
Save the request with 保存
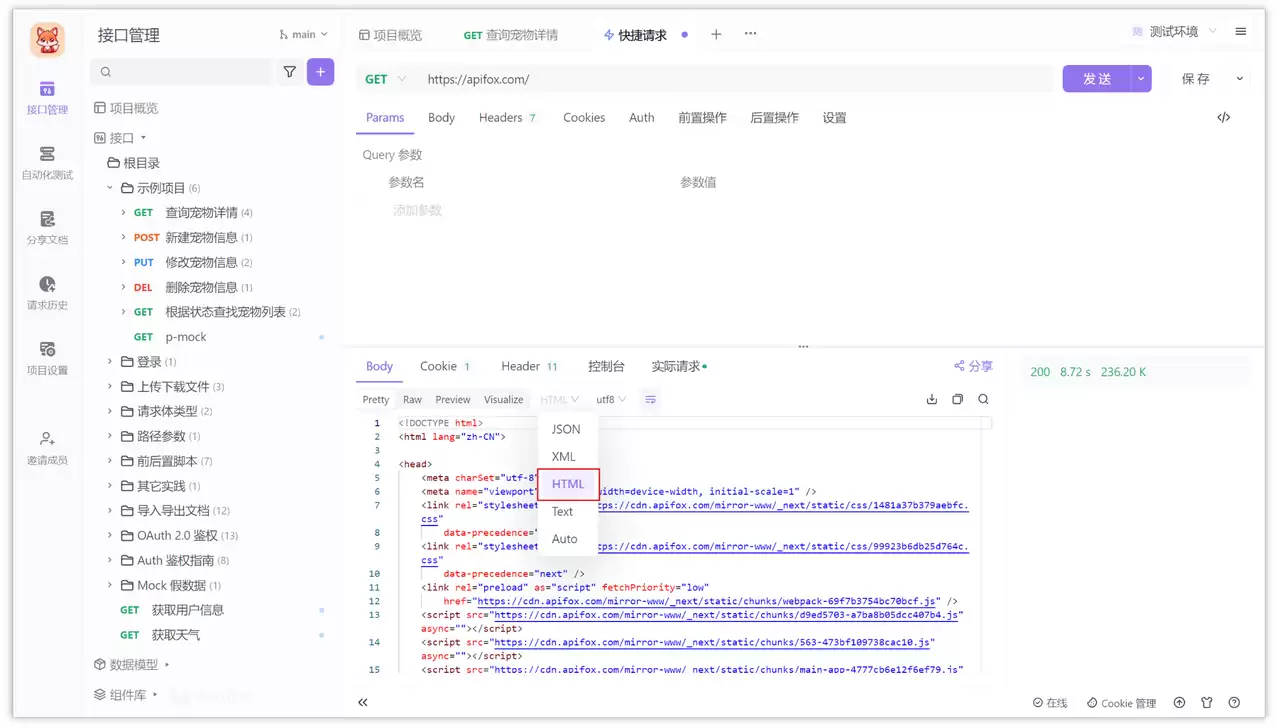(1195, 79)
